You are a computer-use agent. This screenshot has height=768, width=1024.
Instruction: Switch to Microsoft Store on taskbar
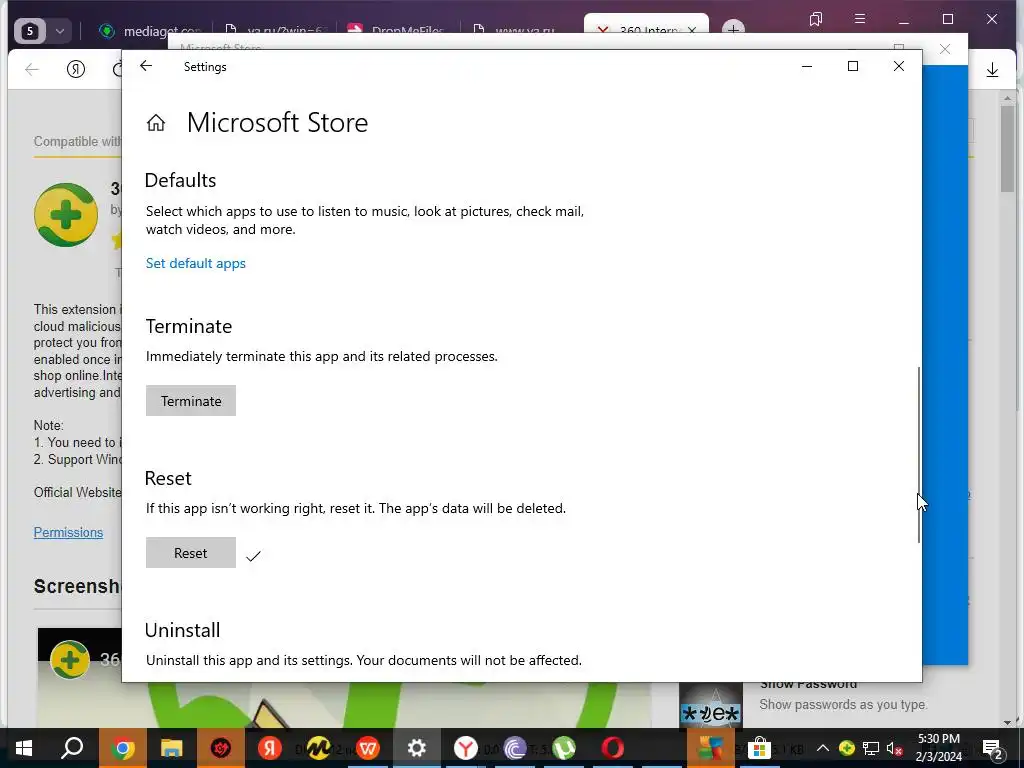click(x=759, y=748)
